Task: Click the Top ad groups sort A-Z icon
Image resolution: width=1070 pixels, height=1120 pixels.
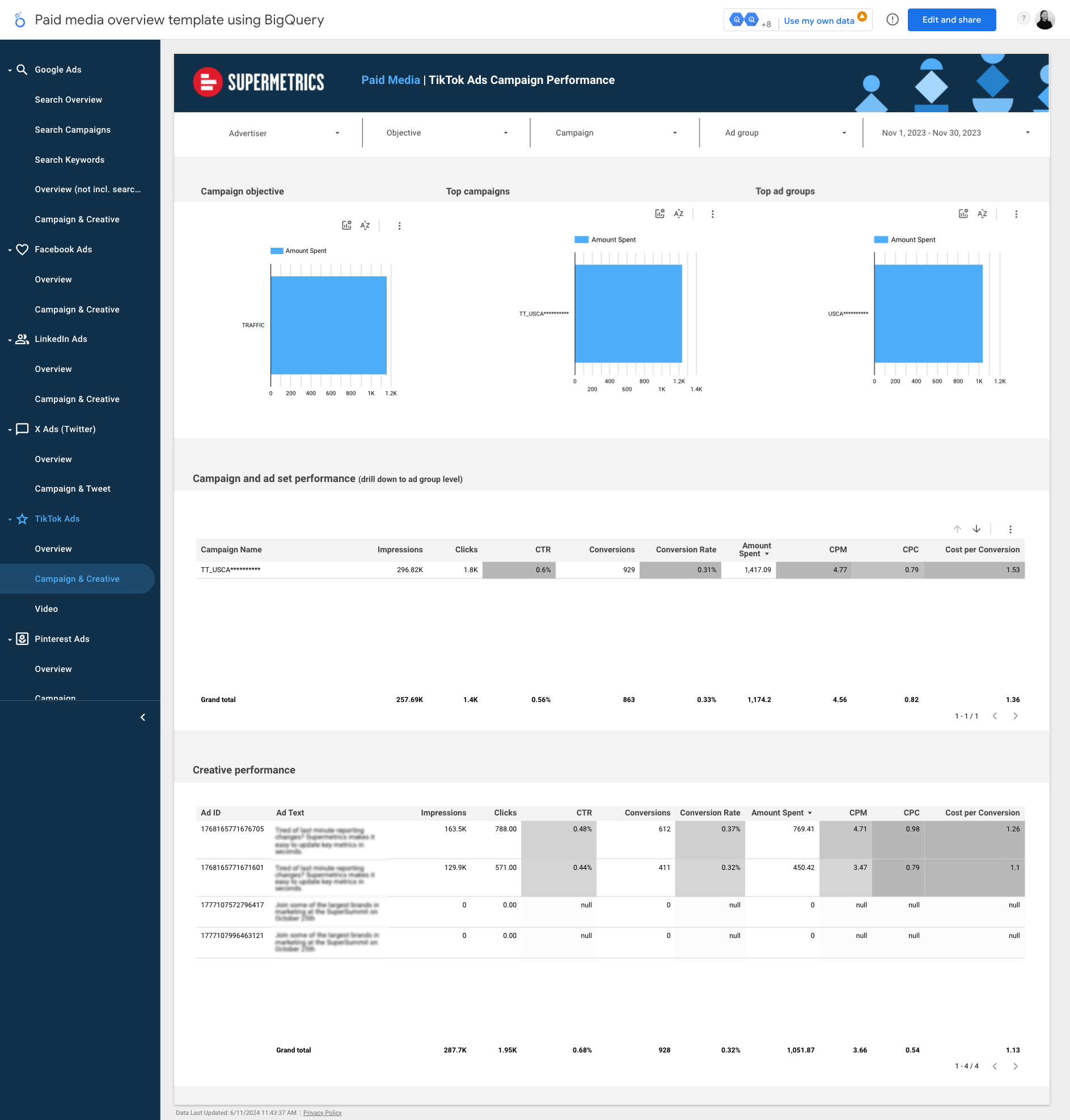Action: click(982, 214)
